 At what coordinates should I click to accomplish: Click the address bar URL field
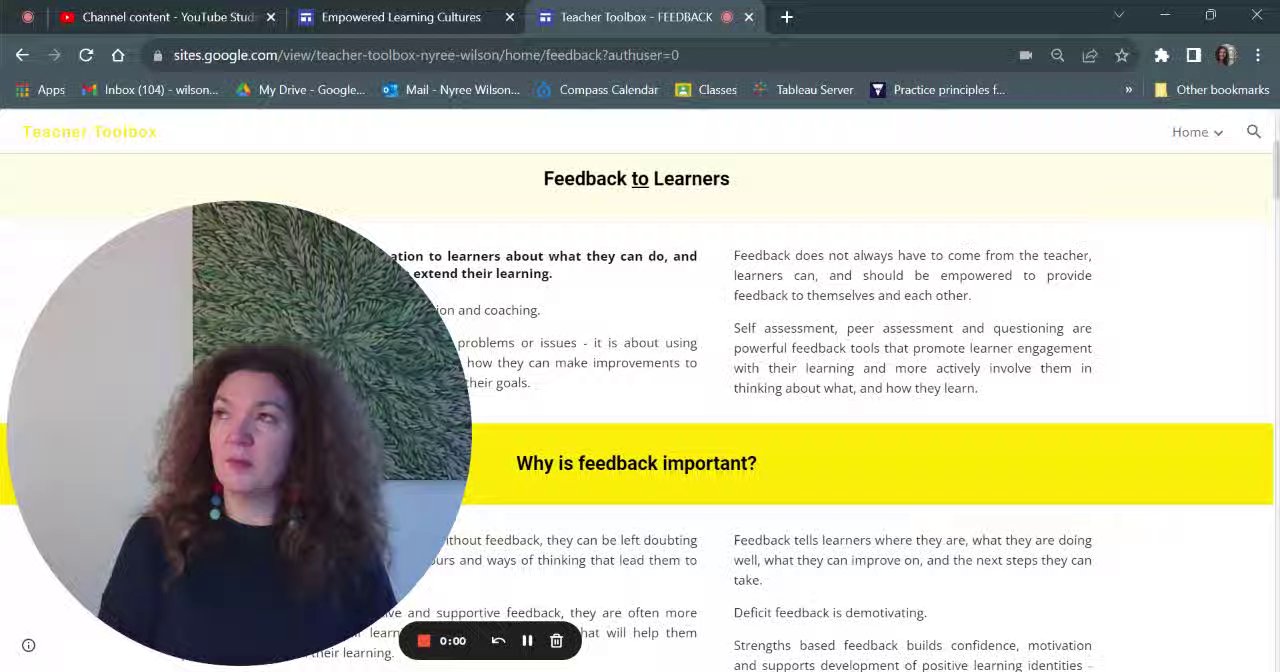(590, 56)
